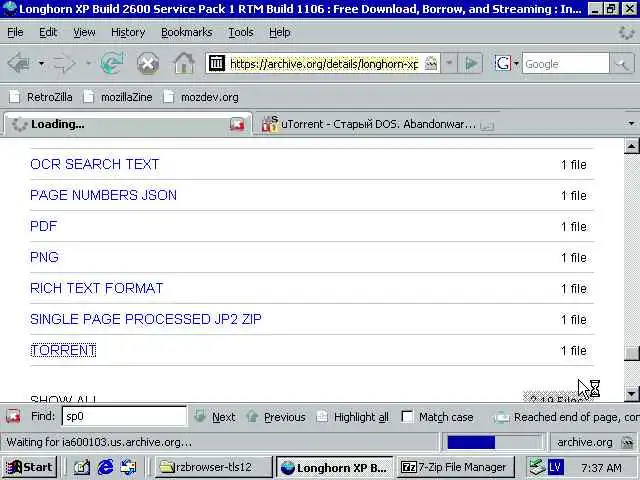This screenshot has height=480, width=640.
Task: Click the archive.org site icon in address bar
Action: (x=217, y=63)
